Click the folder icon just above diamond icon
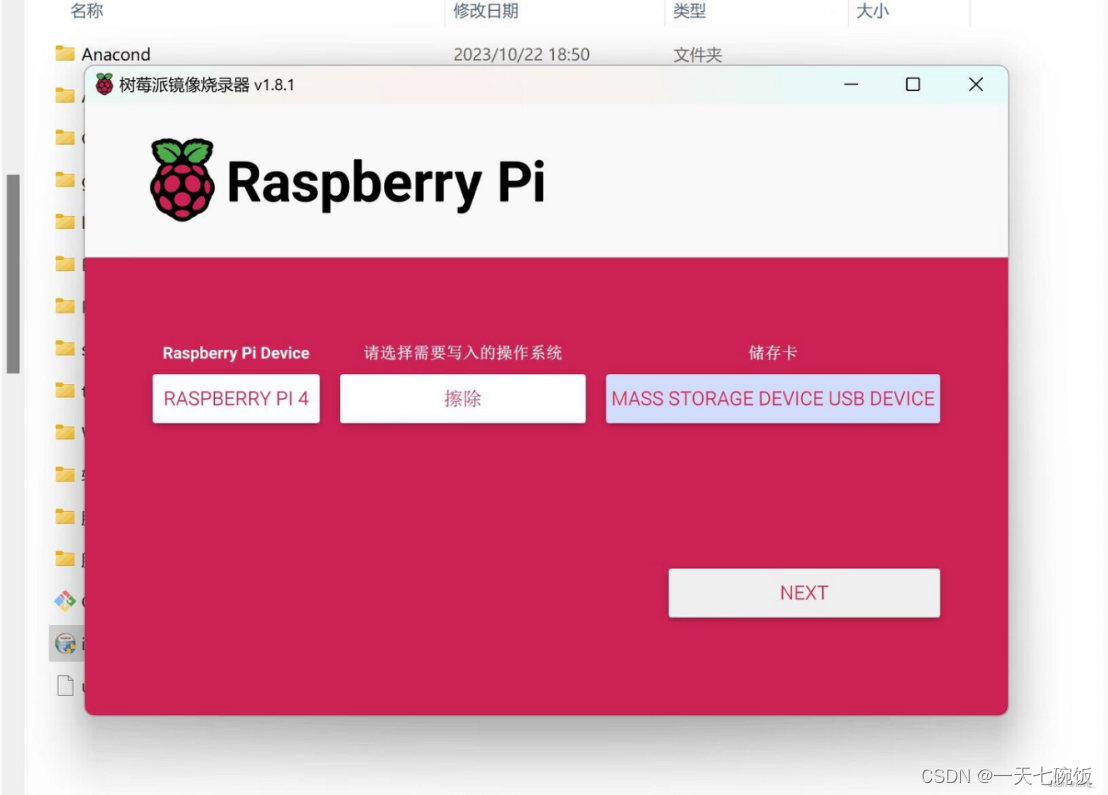This screenshot has width=1108, height=795. 65,558
